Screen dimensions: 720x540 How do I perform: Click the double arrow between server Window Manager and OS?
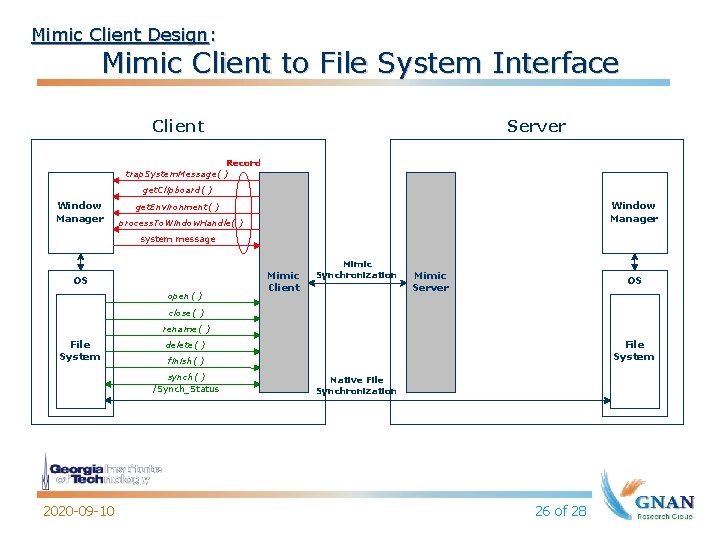(635, 262)
